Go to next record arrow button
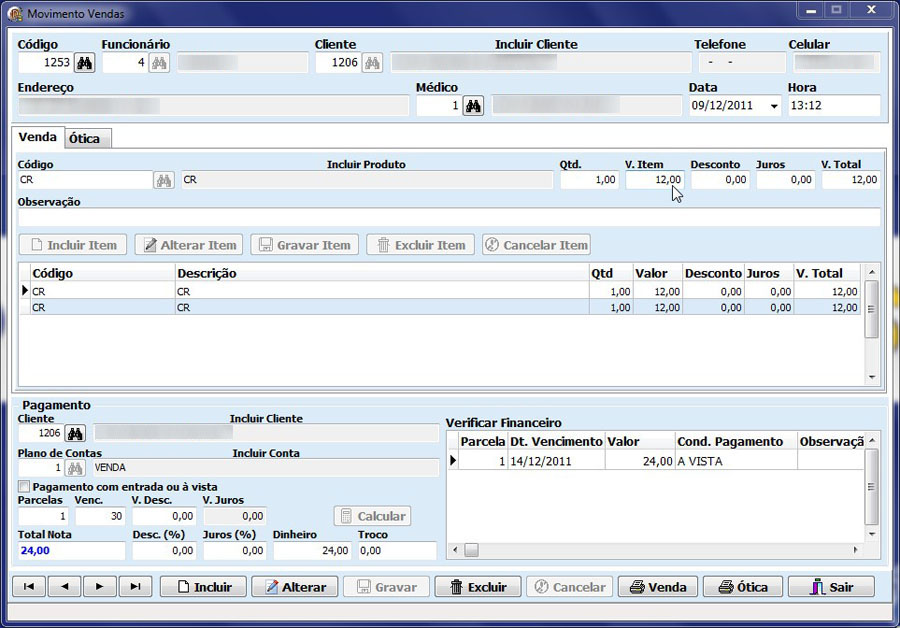The height and width of the screenshot is (628, 900). click(x=99, y=587)
